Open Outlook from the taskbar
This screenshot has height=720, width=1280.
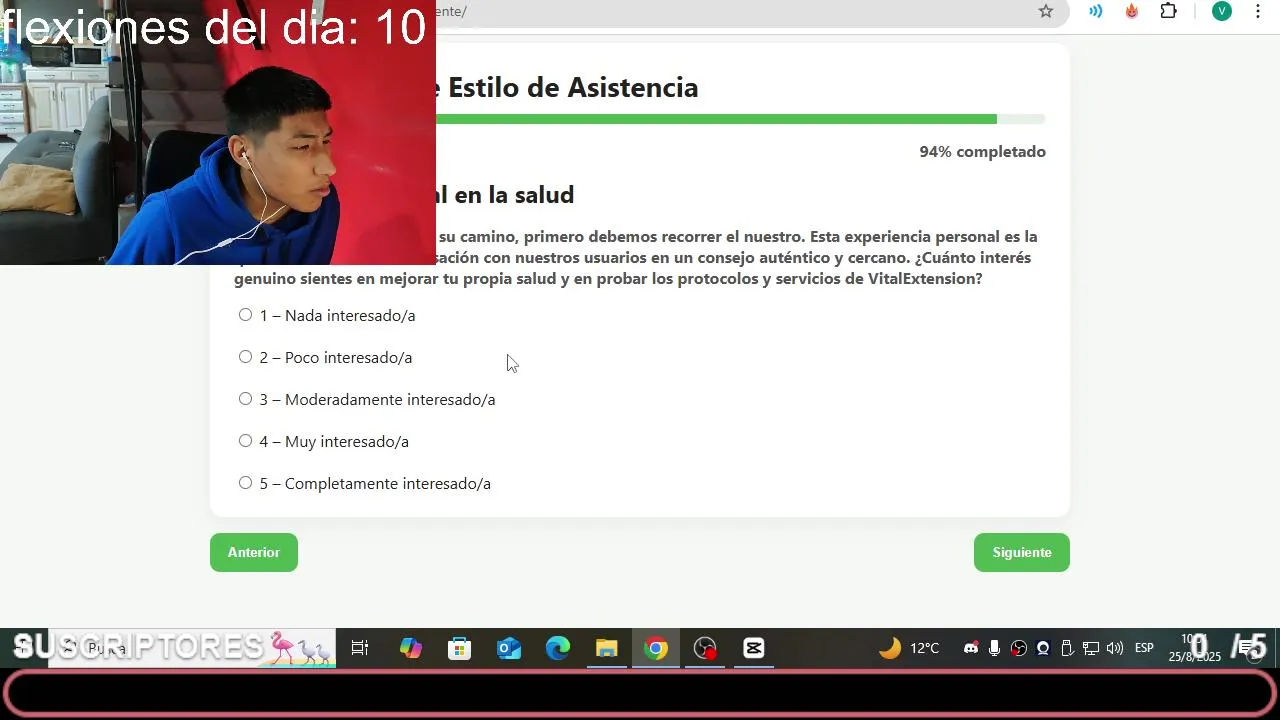click(509, 648)
